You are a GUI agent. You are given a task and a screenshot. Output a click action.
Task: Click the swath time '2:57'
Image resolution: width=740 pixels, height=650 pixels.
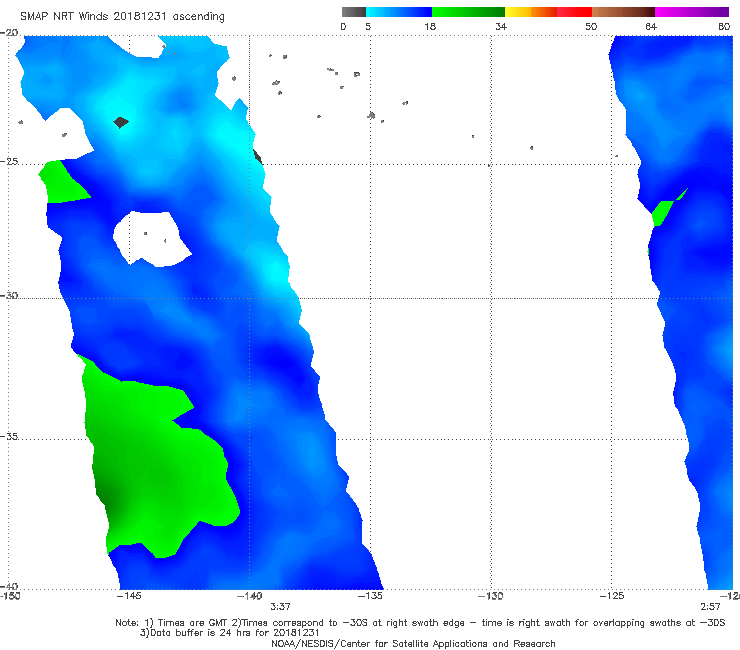(710, 607)
